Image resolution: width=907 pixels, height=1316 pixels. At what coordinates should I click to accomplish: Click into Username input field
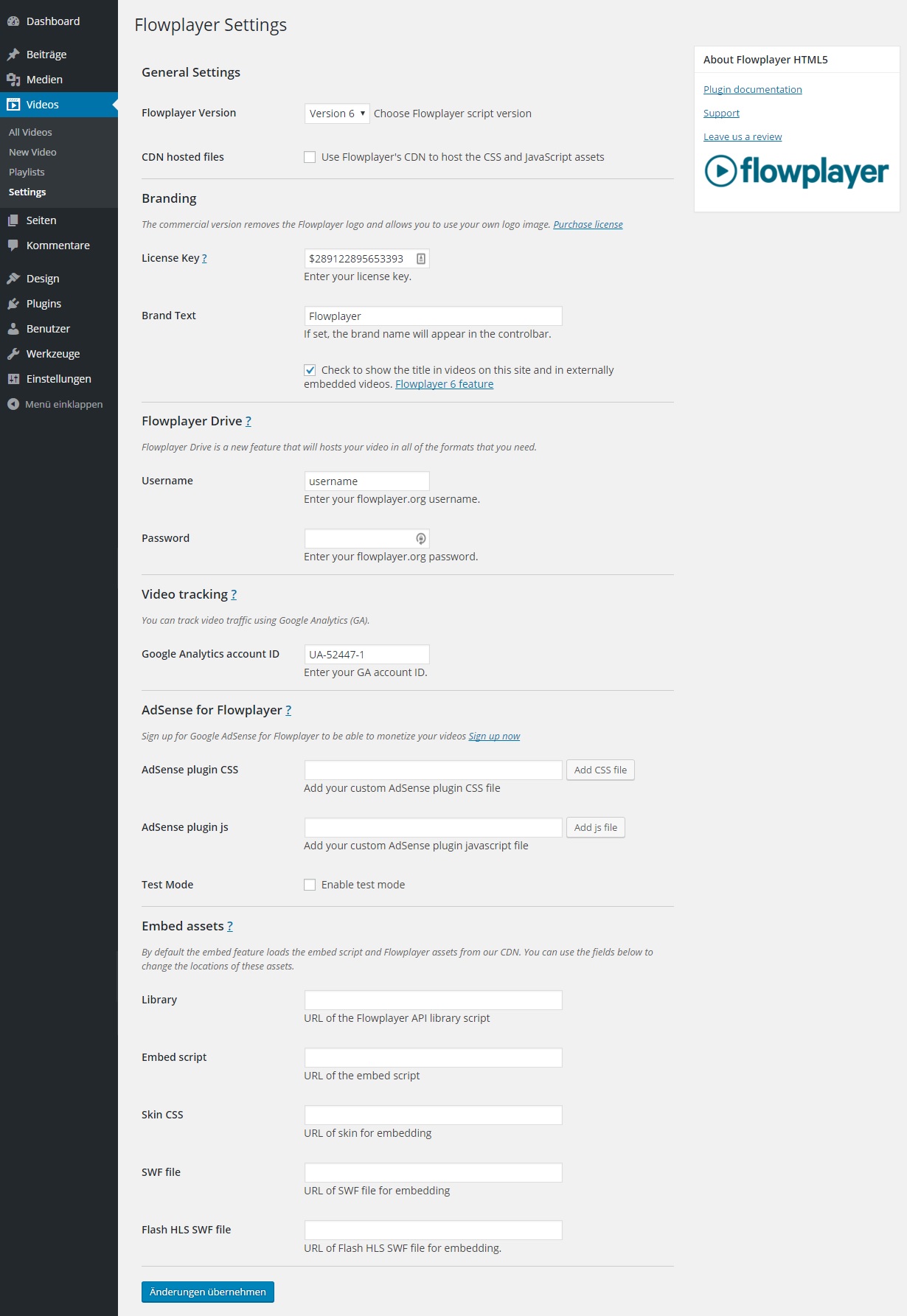(x=366, y=481)
